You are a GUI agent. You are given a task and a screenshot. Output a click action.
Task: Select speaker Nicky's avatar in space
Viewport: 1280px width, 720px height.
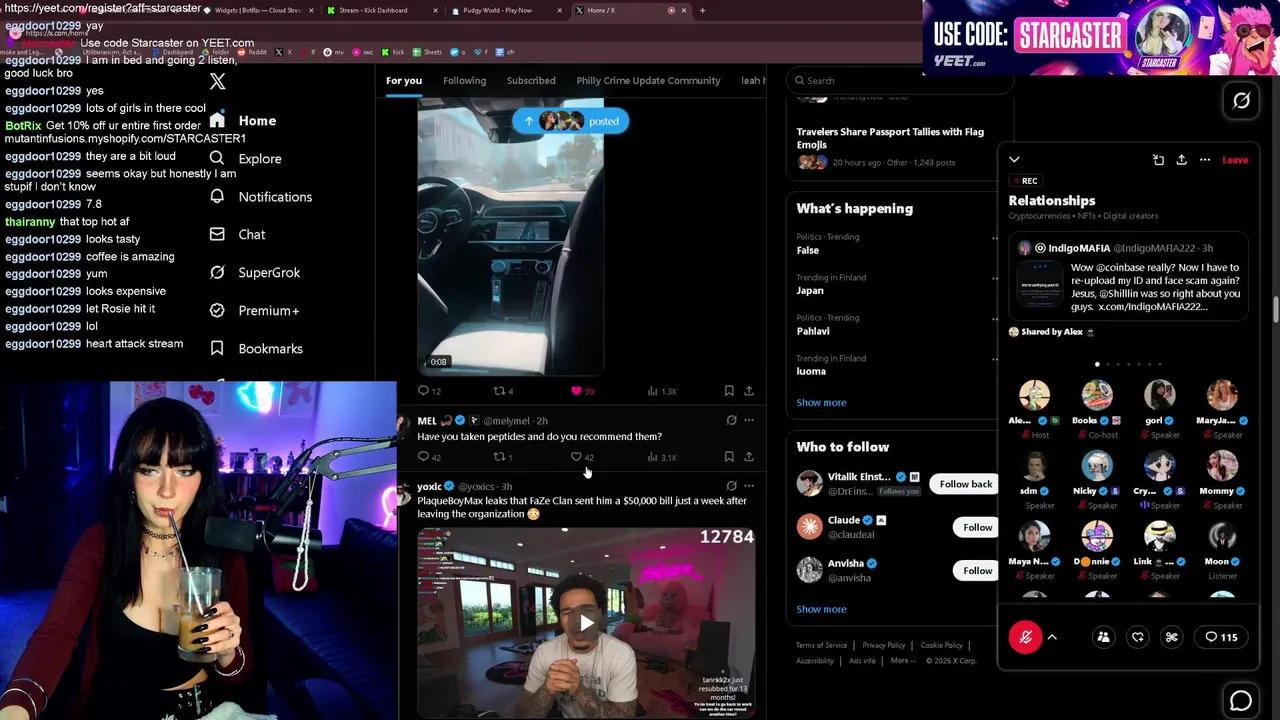(x=1097, y=466)
